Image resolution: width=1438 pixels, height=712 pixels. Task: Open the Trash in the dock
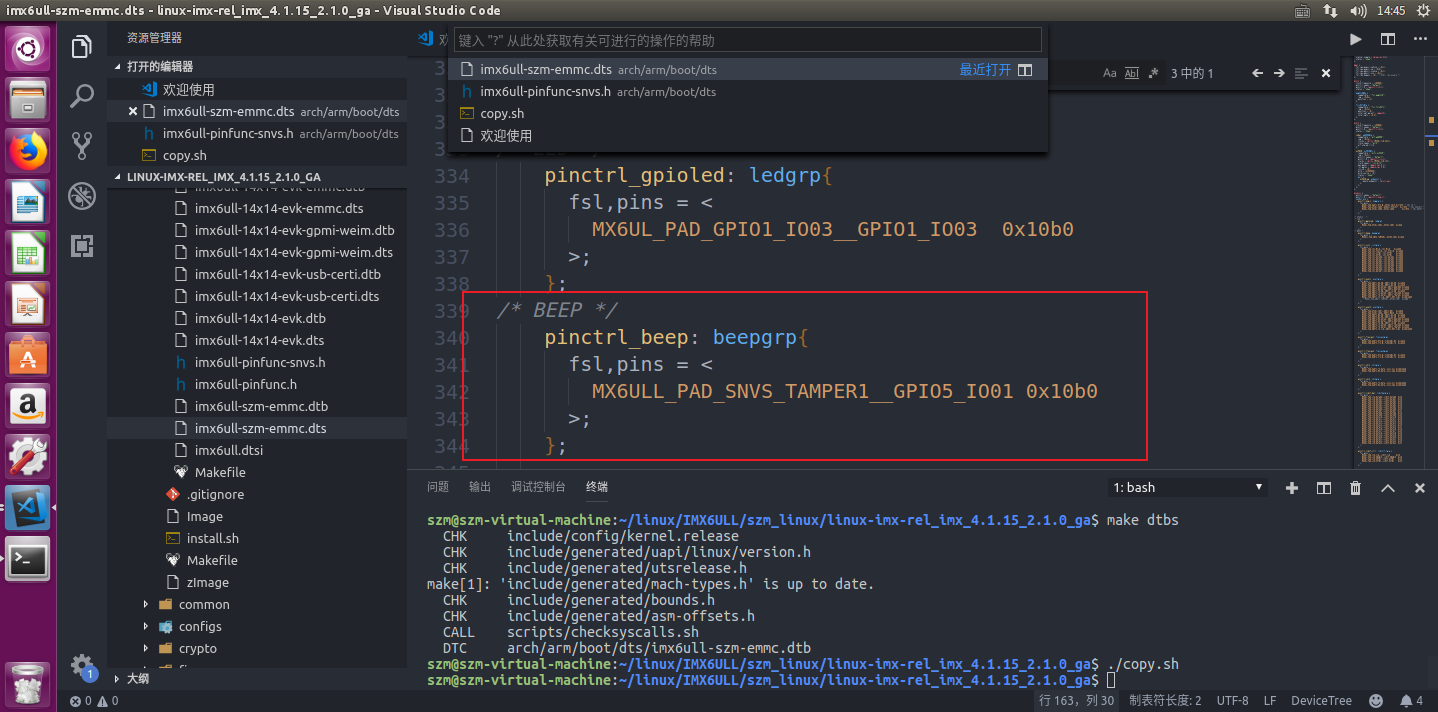tap(28, 685)
